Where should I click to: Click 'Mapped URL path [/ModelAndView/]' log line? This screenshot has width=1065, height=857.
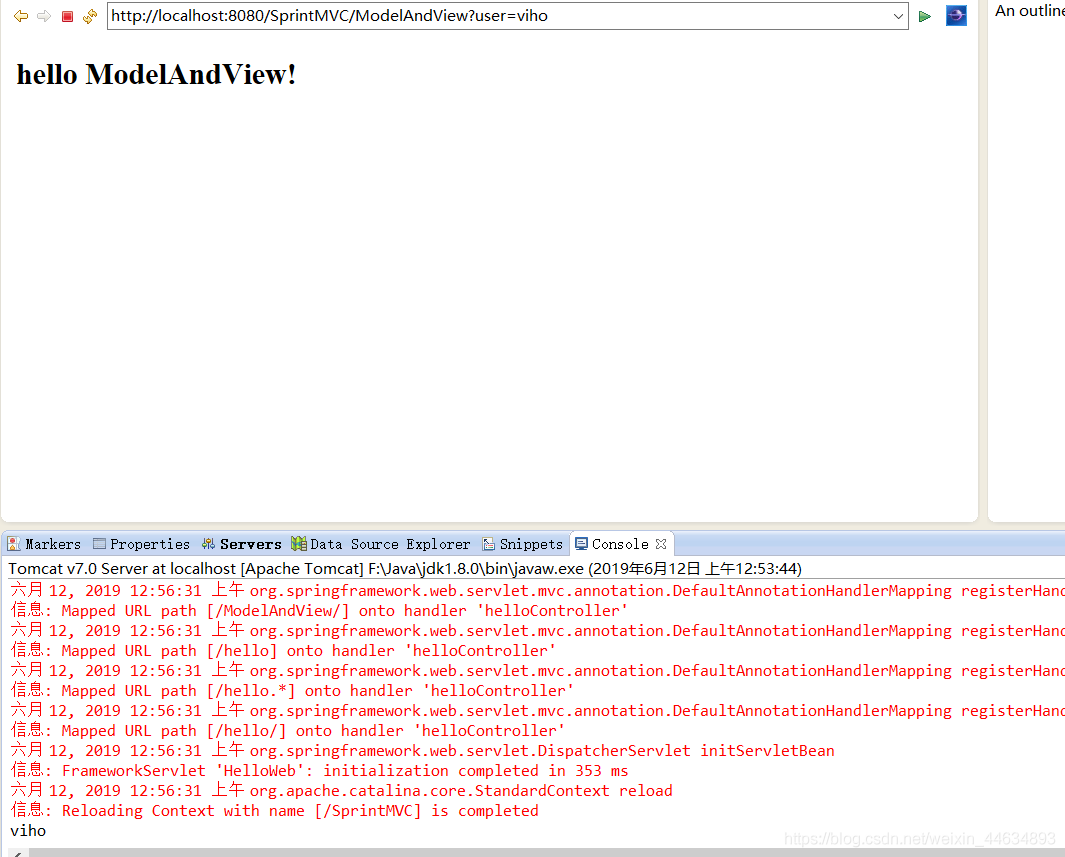pyautogui.click(x=319, y=610)
